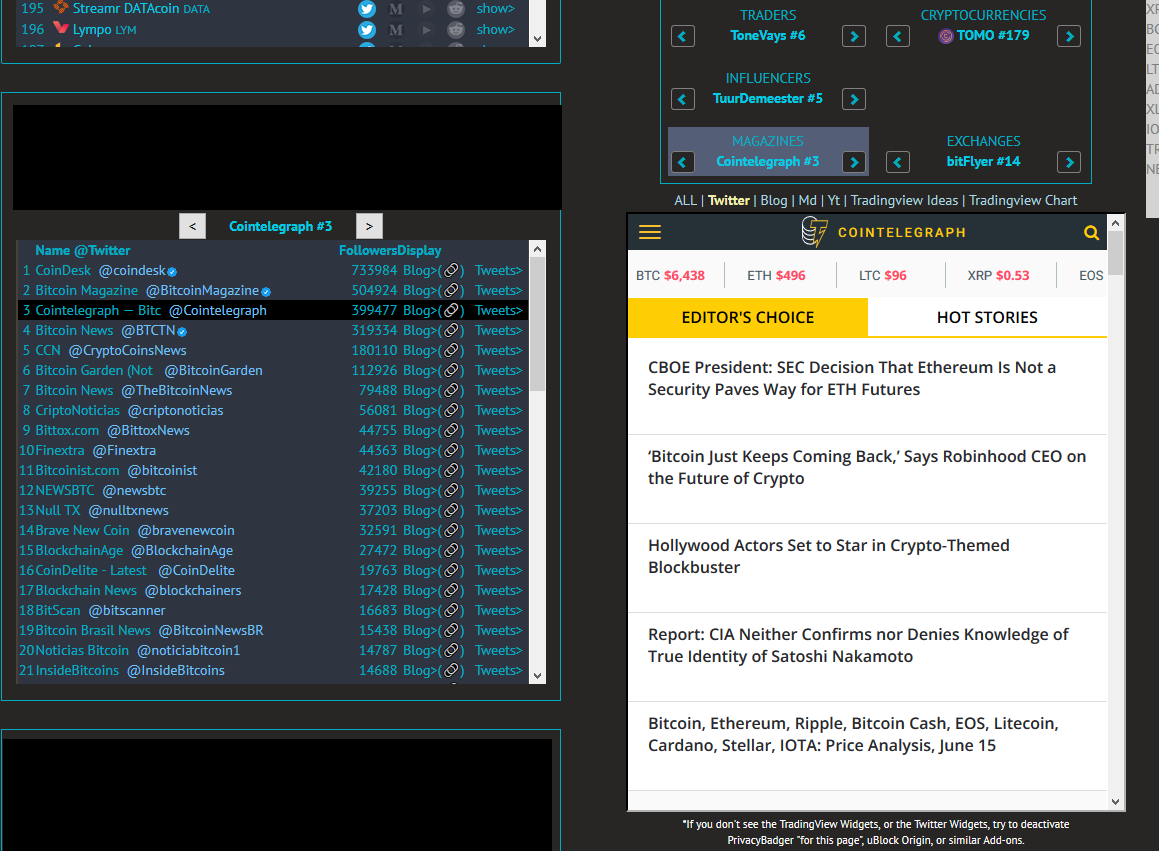Switch to Twitter view tab
The height and width of the screenshot is (851, 1159).
pos(729,200)
